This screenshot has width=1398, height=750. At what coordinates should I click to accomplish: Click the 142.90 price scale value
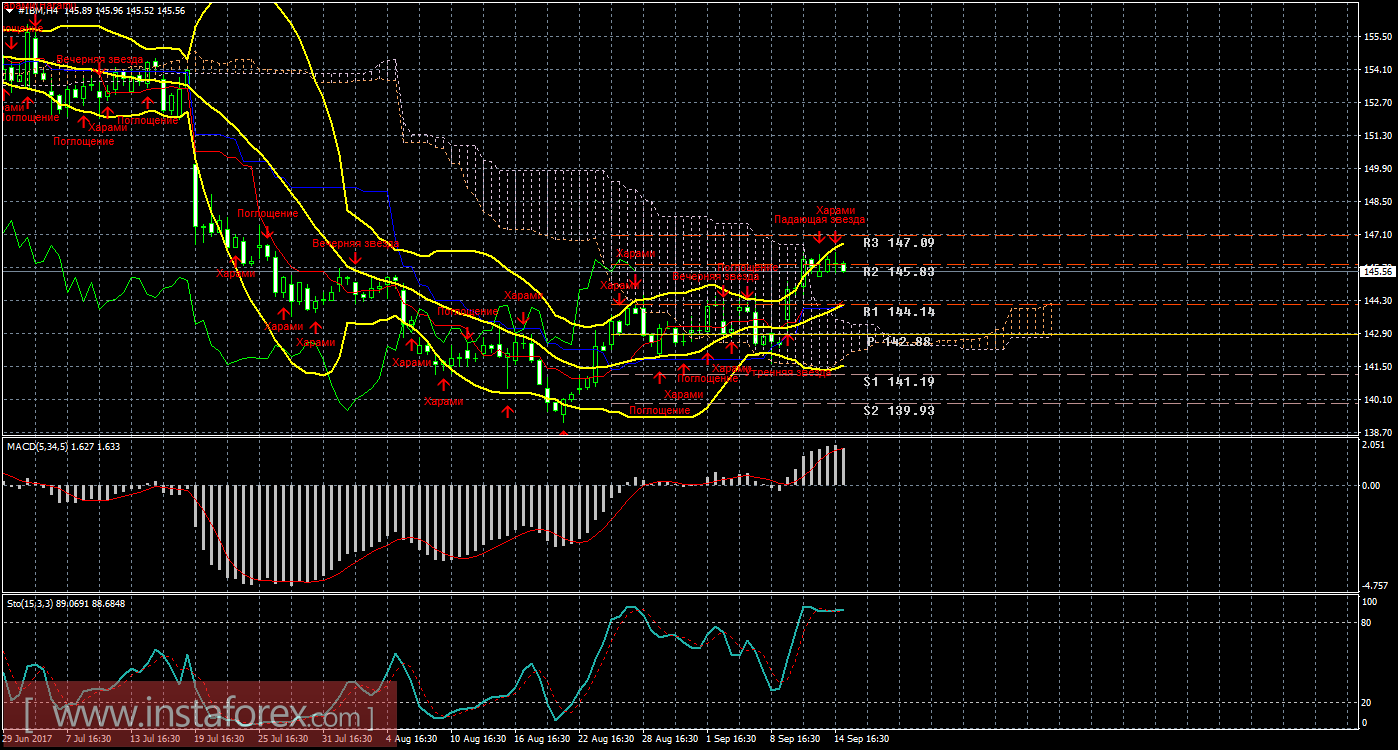coord(1377,334)
